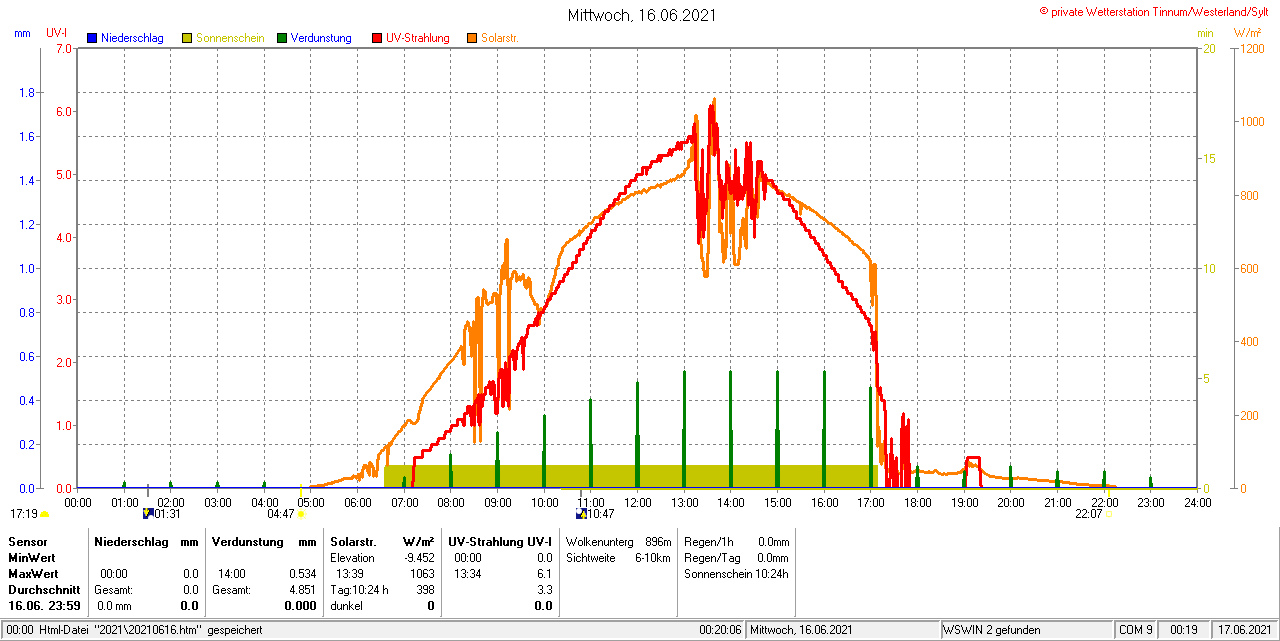The height and width of the screenshot is (641, 1280).
Task: Click the COM 9 status bar field
Action: pos(1136,630)
